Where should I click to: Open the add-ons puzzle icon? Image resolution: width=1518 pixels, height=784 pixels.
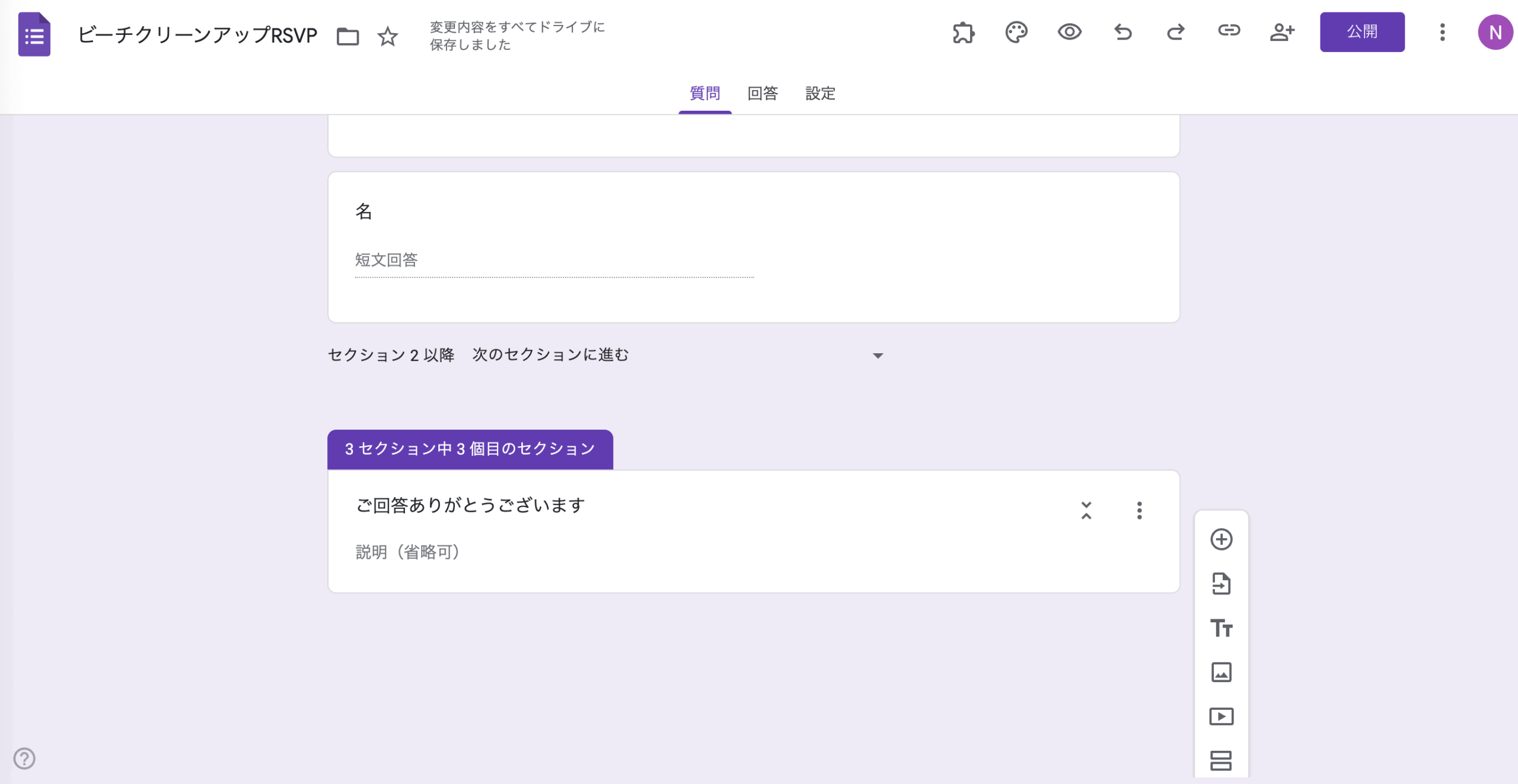pyautogui.click(x=964, y=32)
